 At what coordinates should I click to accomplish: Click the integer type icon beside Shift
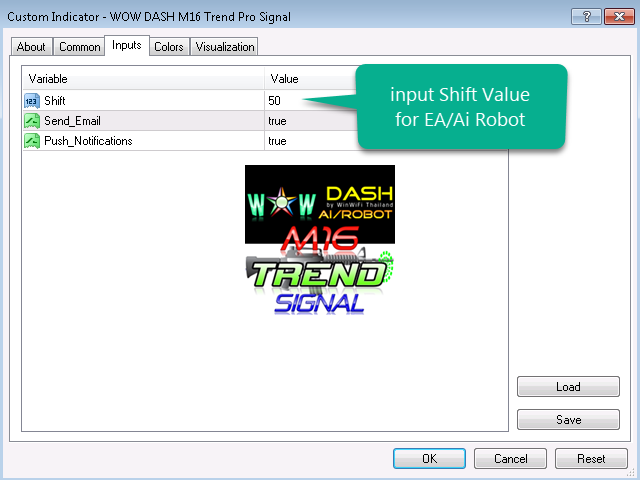tap(32, 101)
